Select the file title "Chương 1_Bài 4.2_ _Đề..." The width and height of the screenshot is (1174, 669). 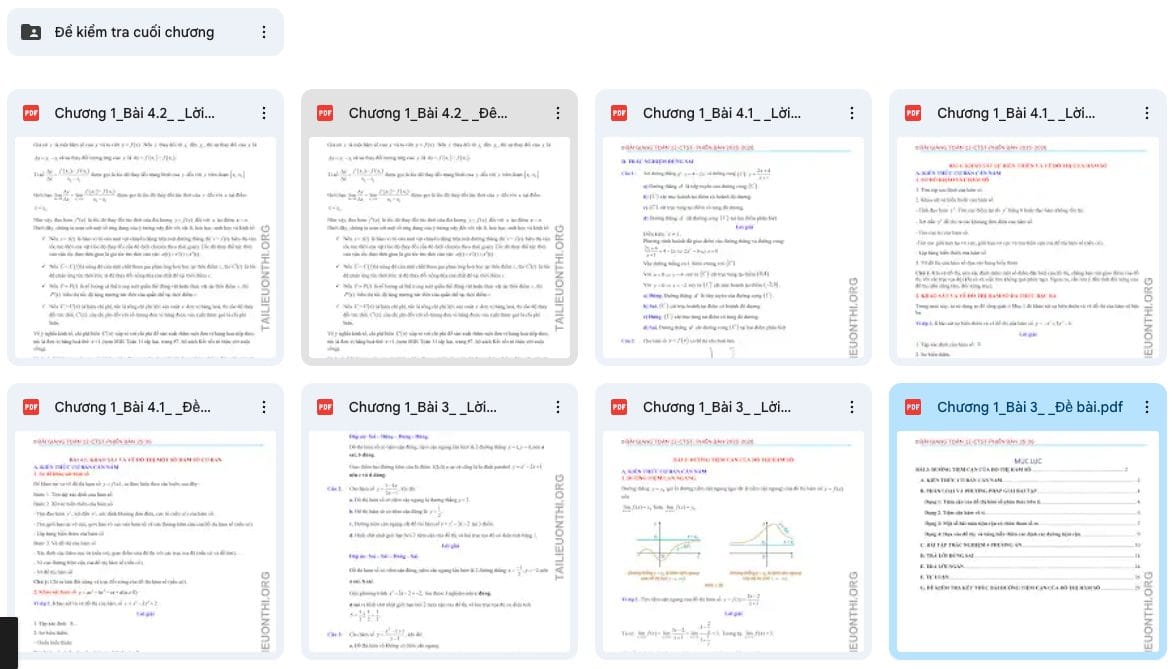(428, 113)
